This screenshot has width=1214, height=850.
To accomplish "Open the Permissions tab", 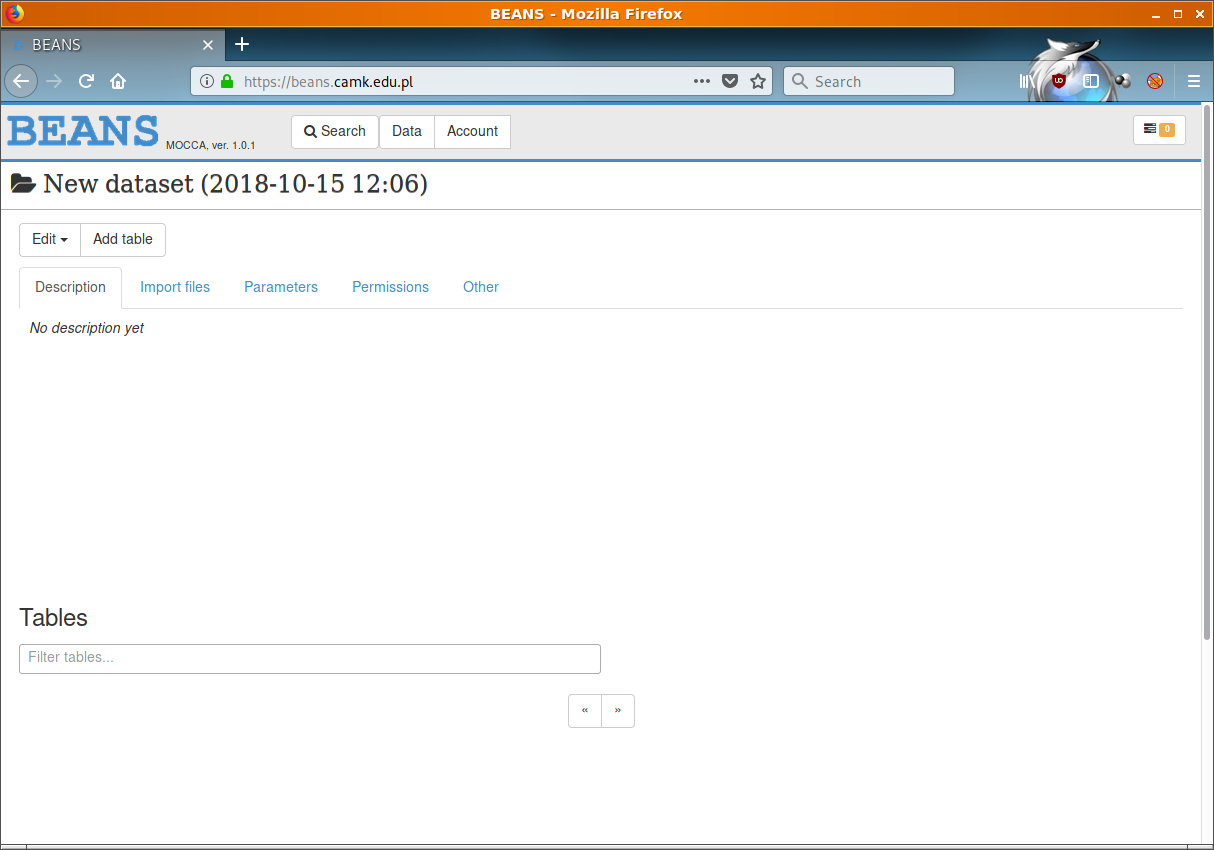I will (390, 288).
